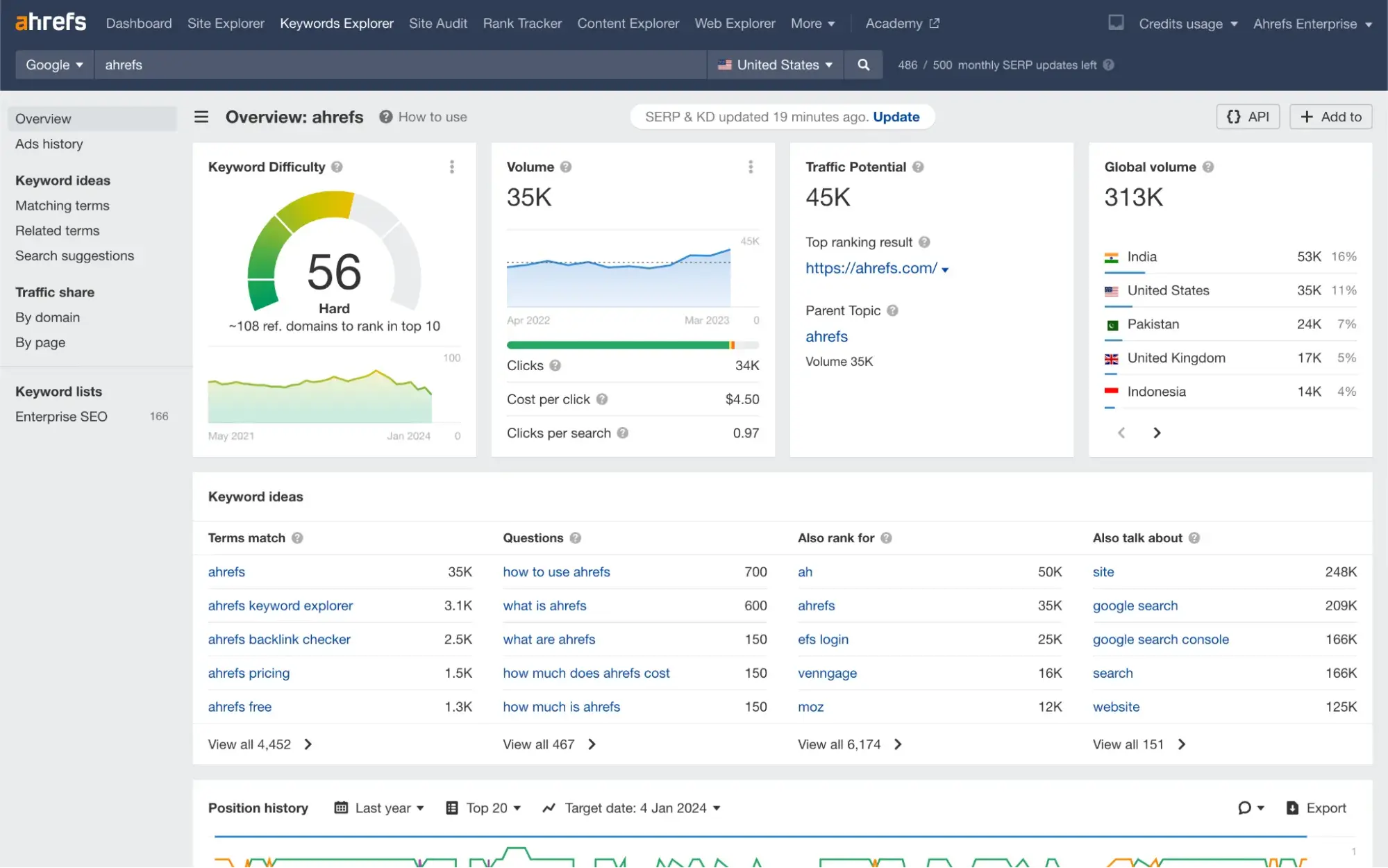The height and width of the screenshot is (868, 1388).
Task: Click the next arrow on Global volume card
Action: [x=1156, y=432]
